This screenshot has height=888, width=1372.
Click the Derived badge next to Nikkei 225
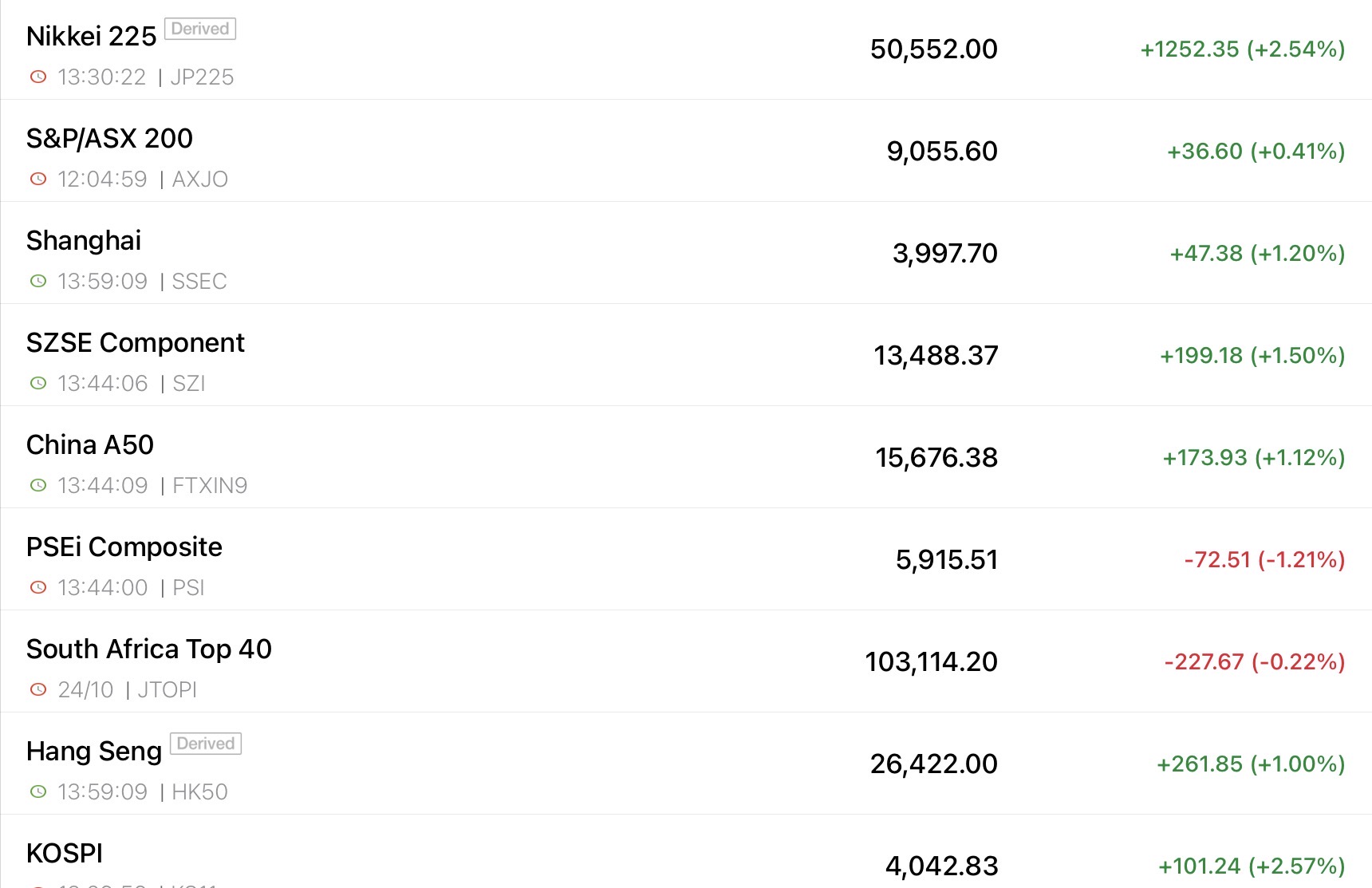pos(200,30)
